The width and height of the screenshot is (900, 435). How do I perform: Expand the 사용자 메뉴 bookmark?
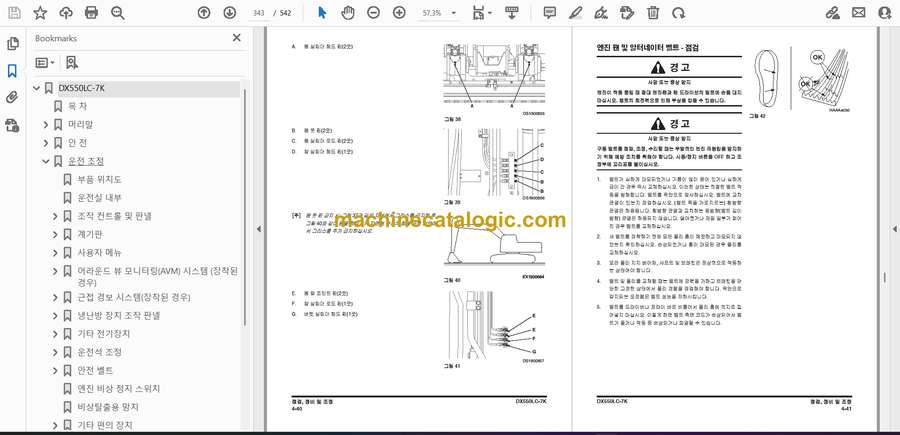click(x=55, y=253)
